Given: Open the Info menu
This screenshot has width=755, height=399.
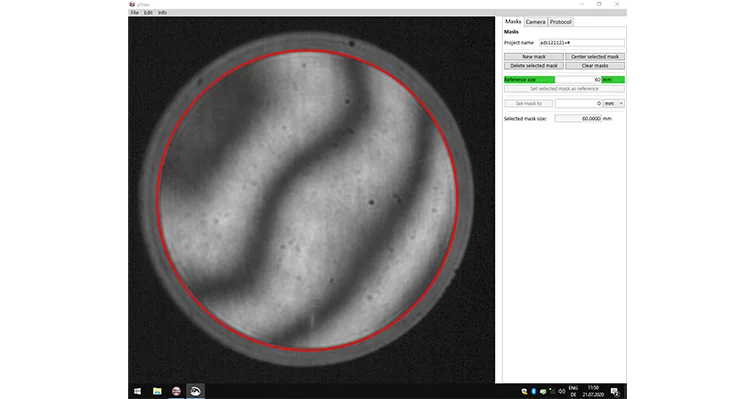Looking at the screenshot, I should 163,13.
